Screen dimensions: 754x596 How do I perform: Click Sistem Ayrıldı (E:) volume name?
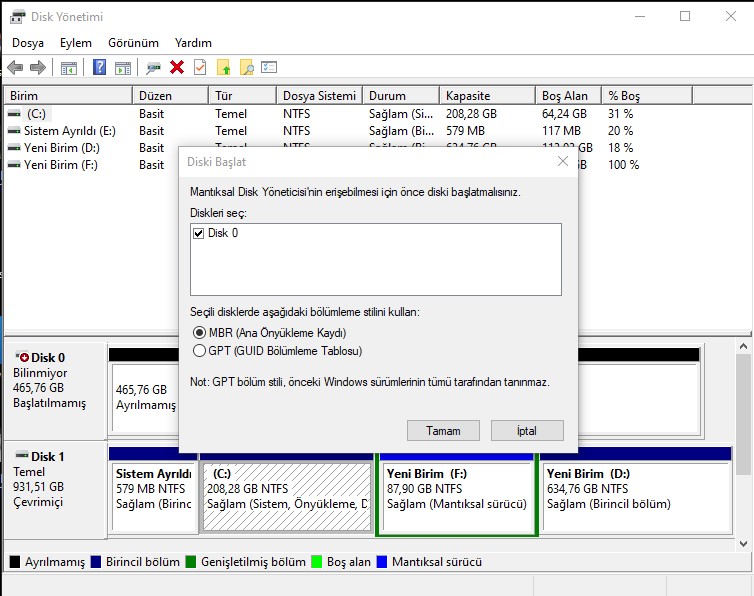pyautogui.click(x=70, y=131)
